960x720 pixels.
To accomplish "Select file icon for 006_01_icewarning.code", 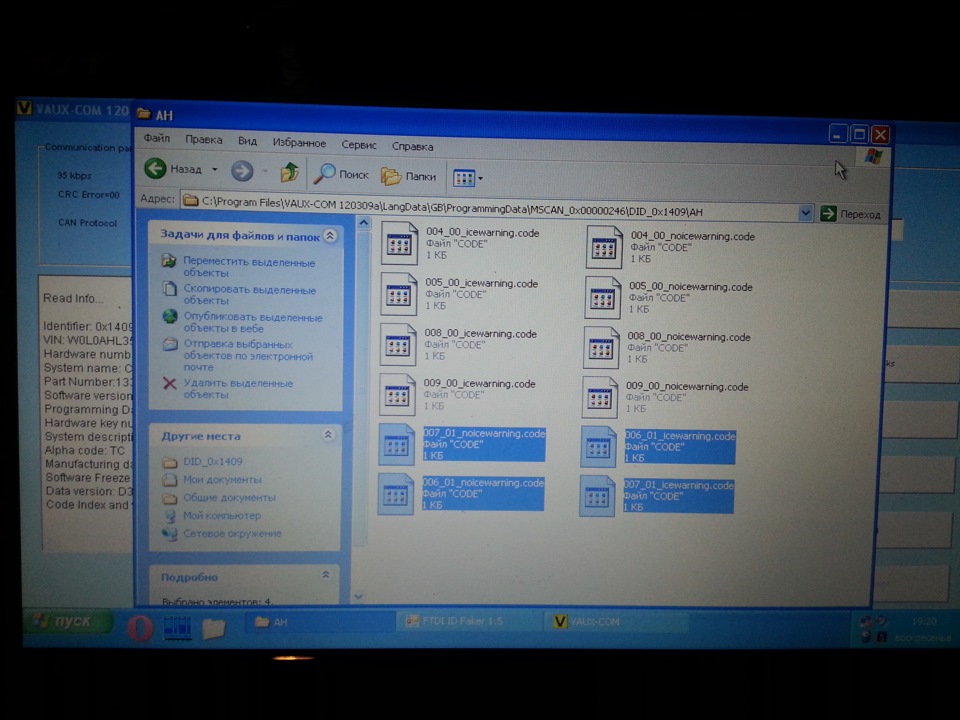I will coord(599,447).
